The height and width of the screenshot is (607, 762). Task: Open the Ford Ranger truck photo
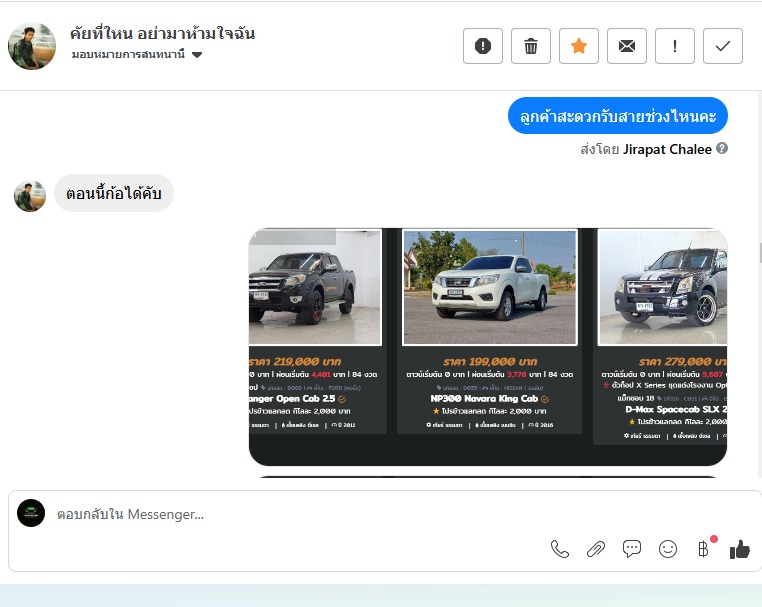coord(315,287)
